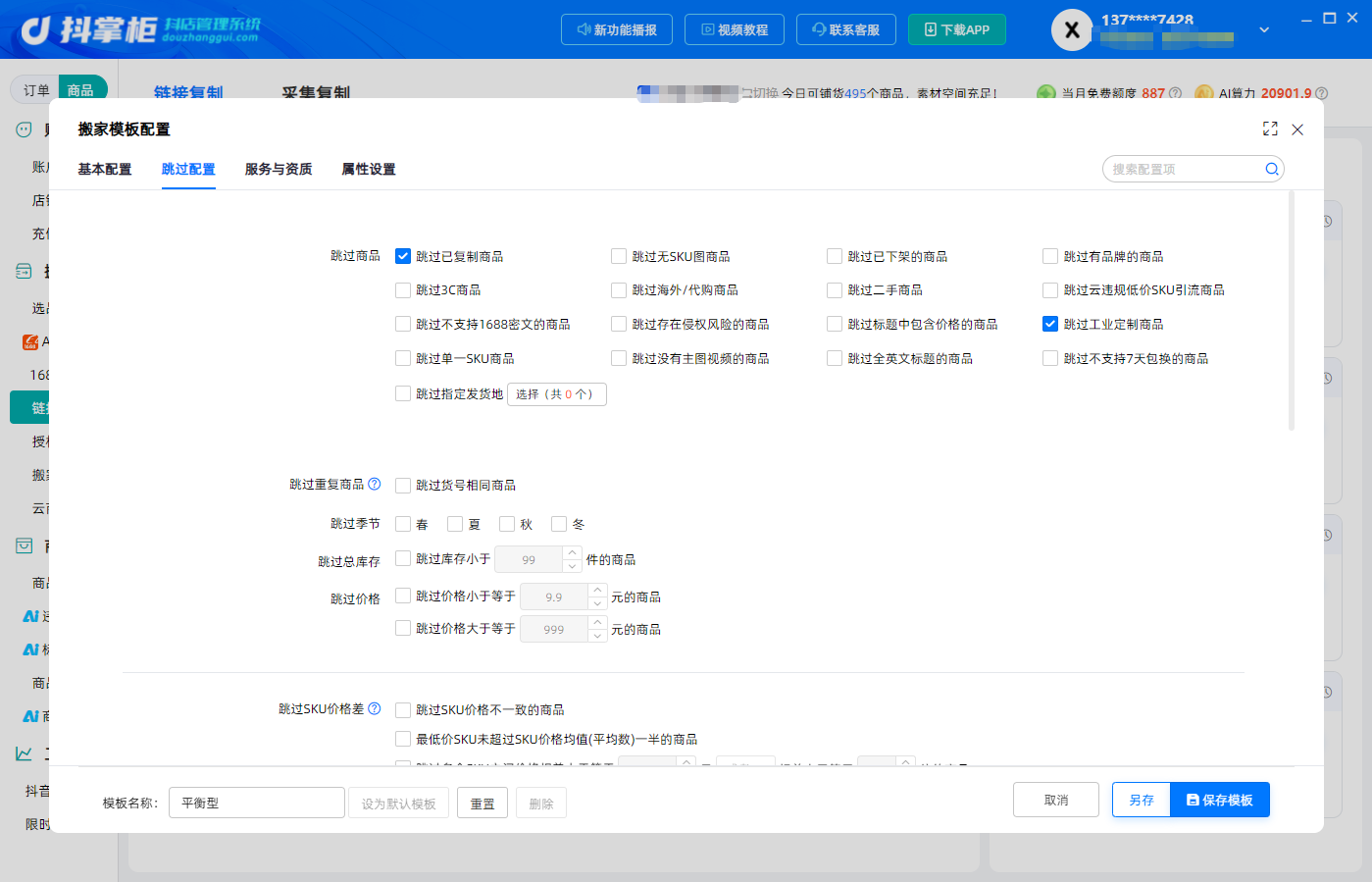Increase the 跳过价格大于等于 stepper value

tap(597, 623)
